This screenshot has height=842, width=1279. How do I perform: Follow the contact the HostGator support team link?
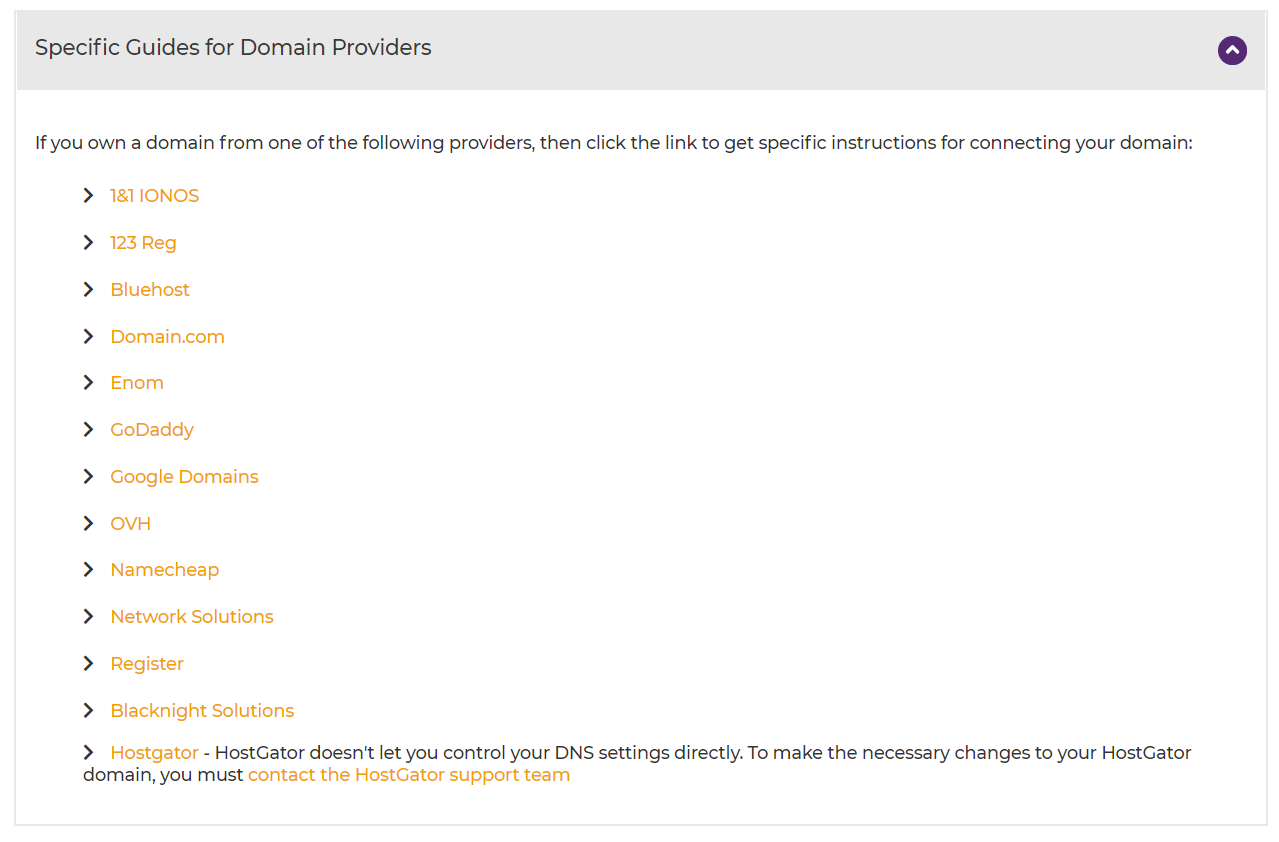[409, 775]
